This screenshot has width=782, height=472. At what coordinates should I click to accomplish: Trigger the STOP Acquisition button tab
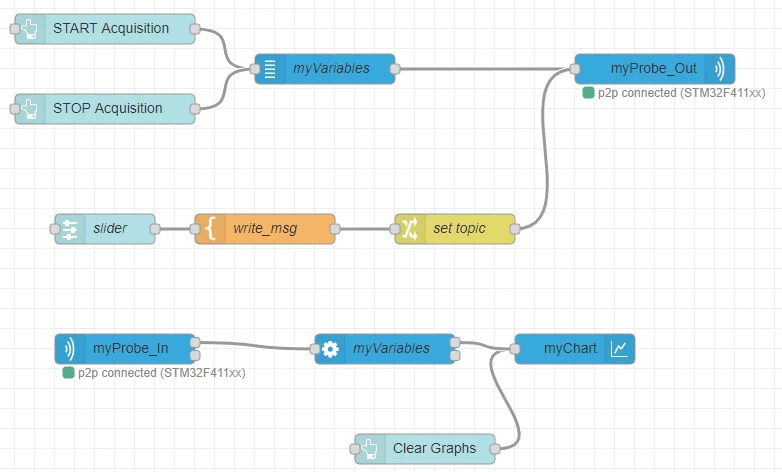point(15,109)
